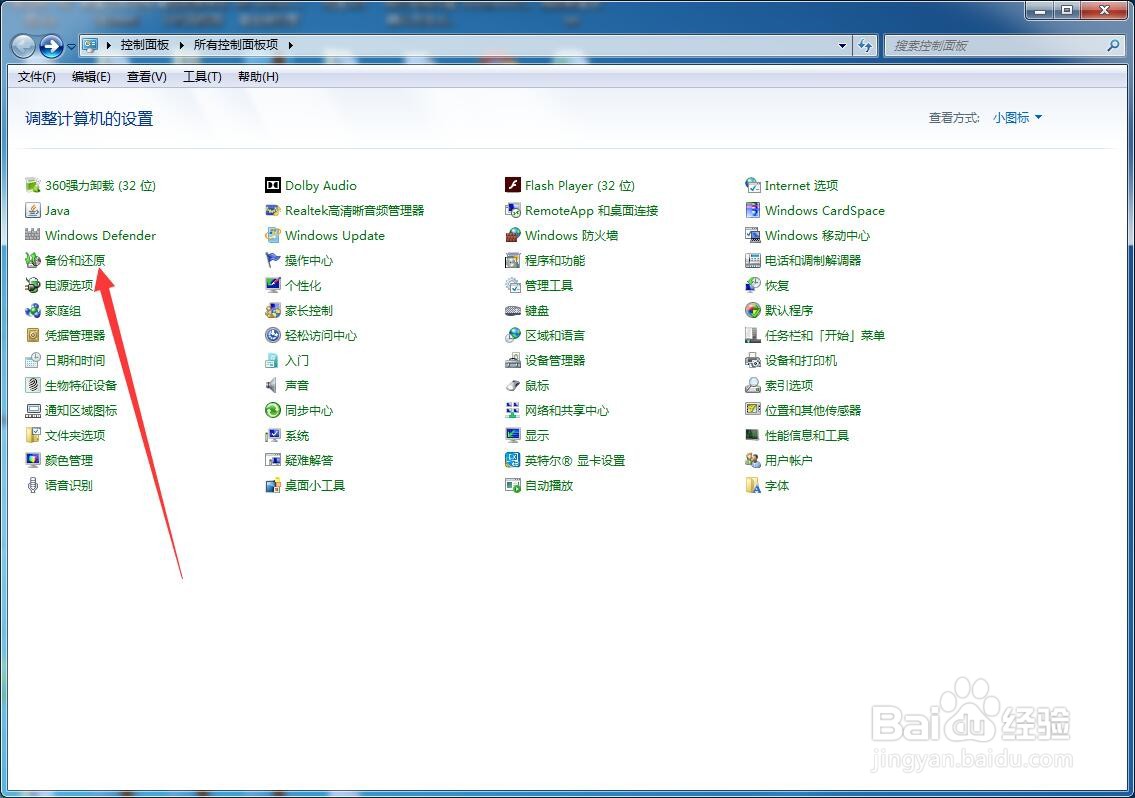Expand the root breadcrumb arrow before 控制面板
This screenshot has width=1135, height=798.
(x=109, y=45)
